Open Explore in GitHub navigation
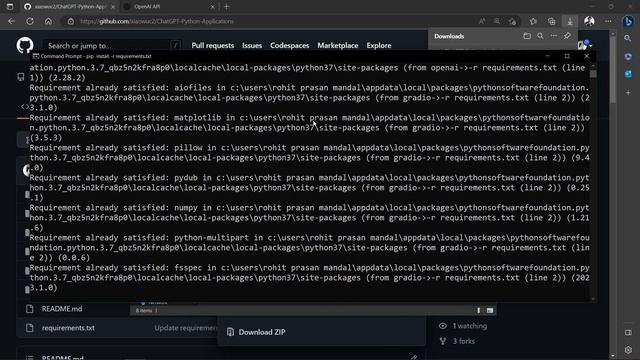Screen dimensions: 640x360 [x=379, y=45]
